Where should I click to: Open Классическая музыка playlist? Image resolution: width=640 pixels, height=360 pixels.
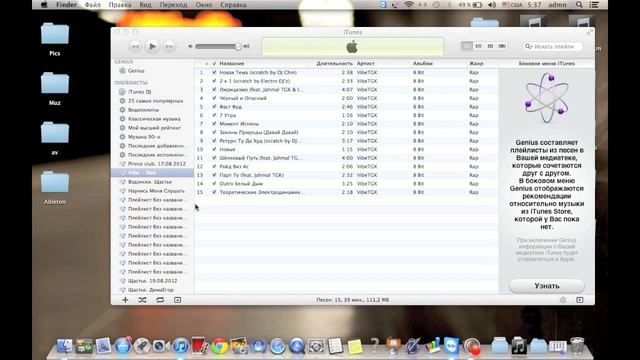click(x=154, y=119)
